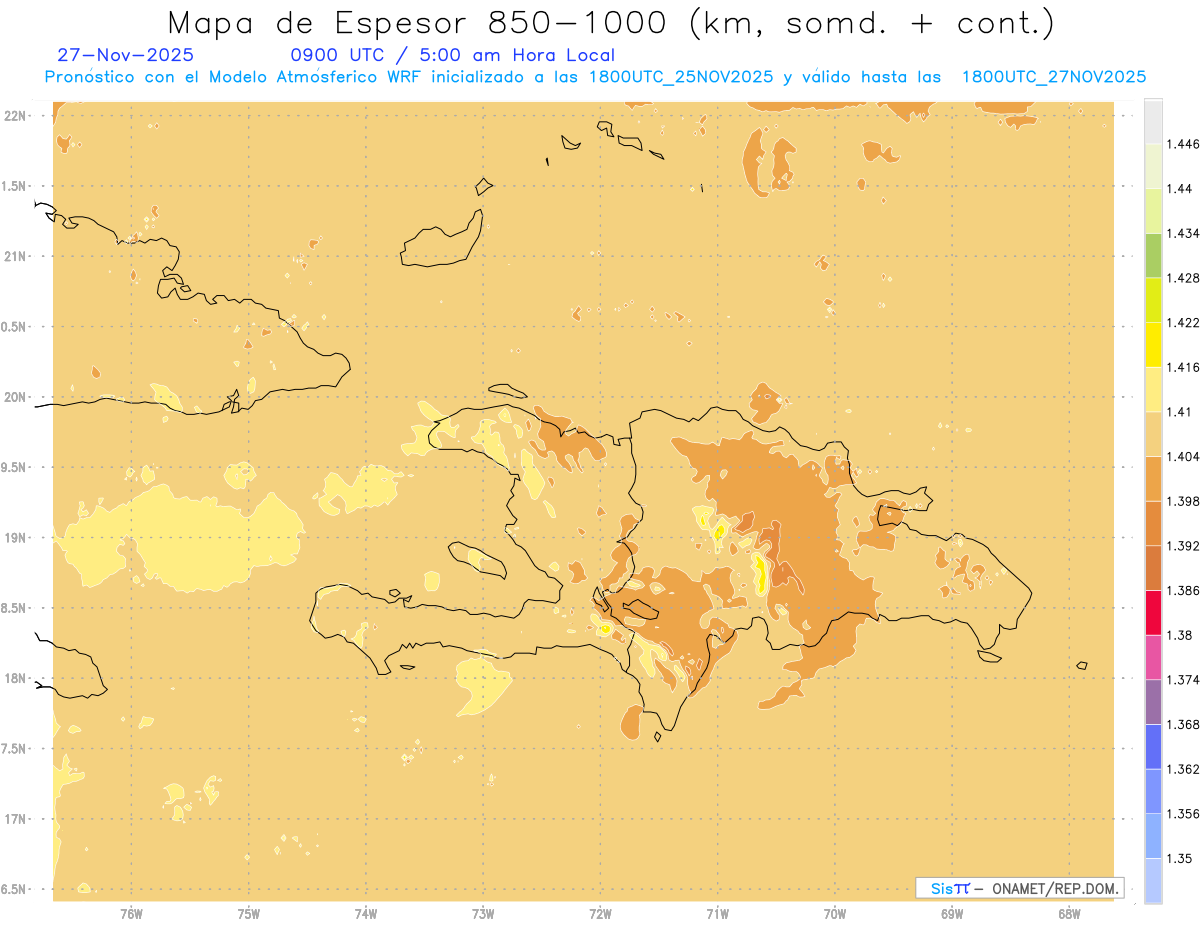Click the bright yellow swatch below 1.422
This screenshot has height=927, width=1200.
coord(1153,344)
